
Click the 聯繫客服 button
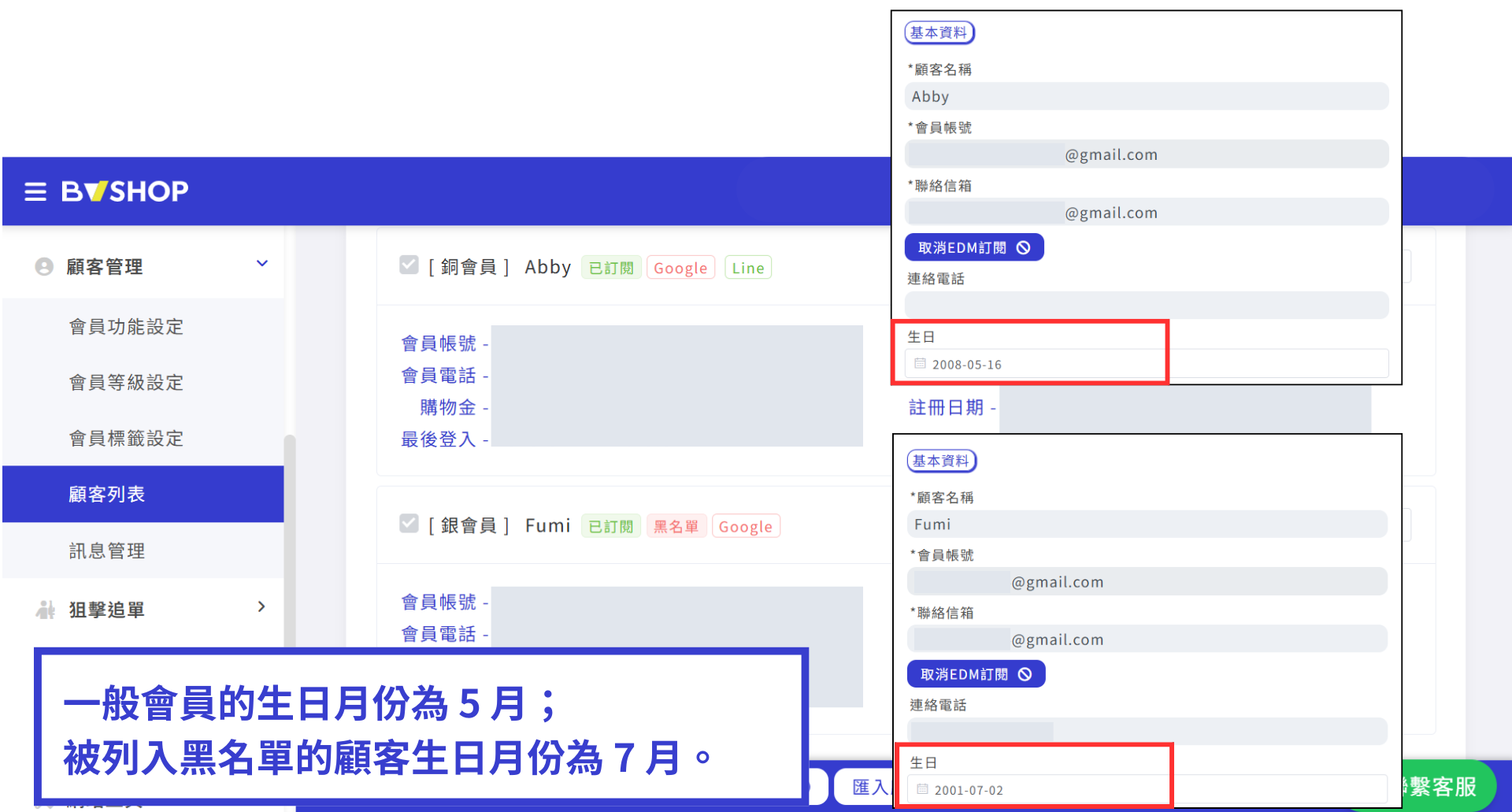(x=1447, y=786)
